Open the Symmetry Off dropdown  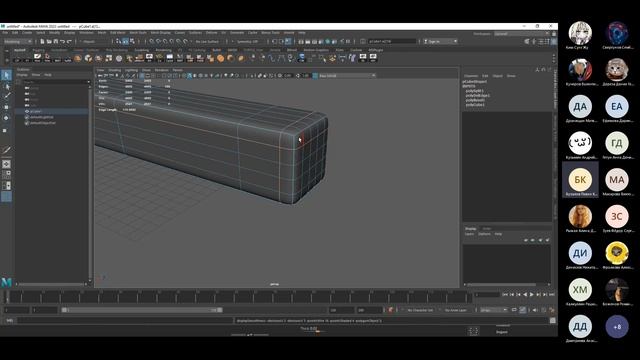(247, 41)
